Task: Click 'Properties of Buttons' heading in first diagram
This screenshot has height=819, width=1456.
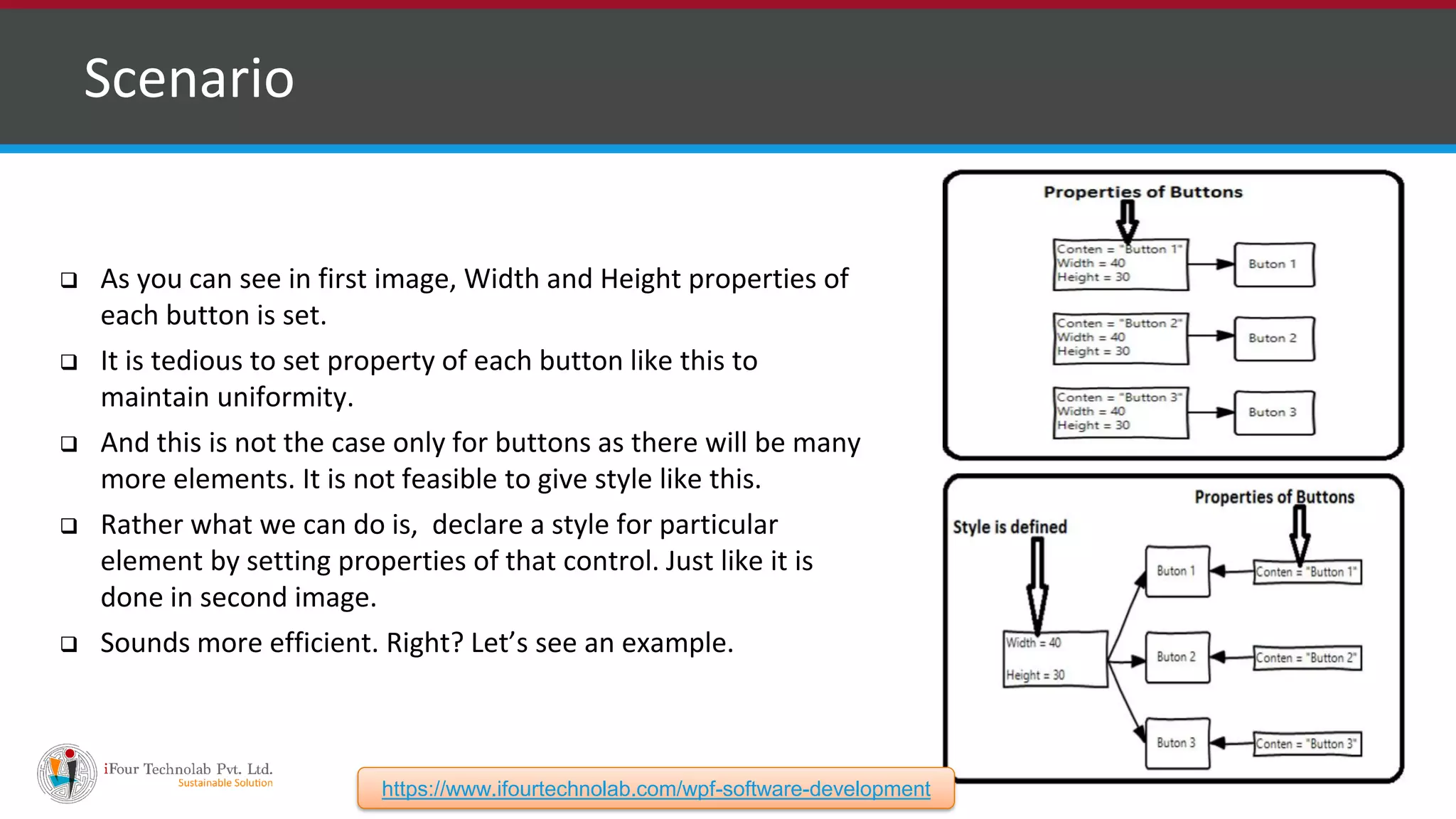Action: pyautogui.click(x=1142, y=192)
